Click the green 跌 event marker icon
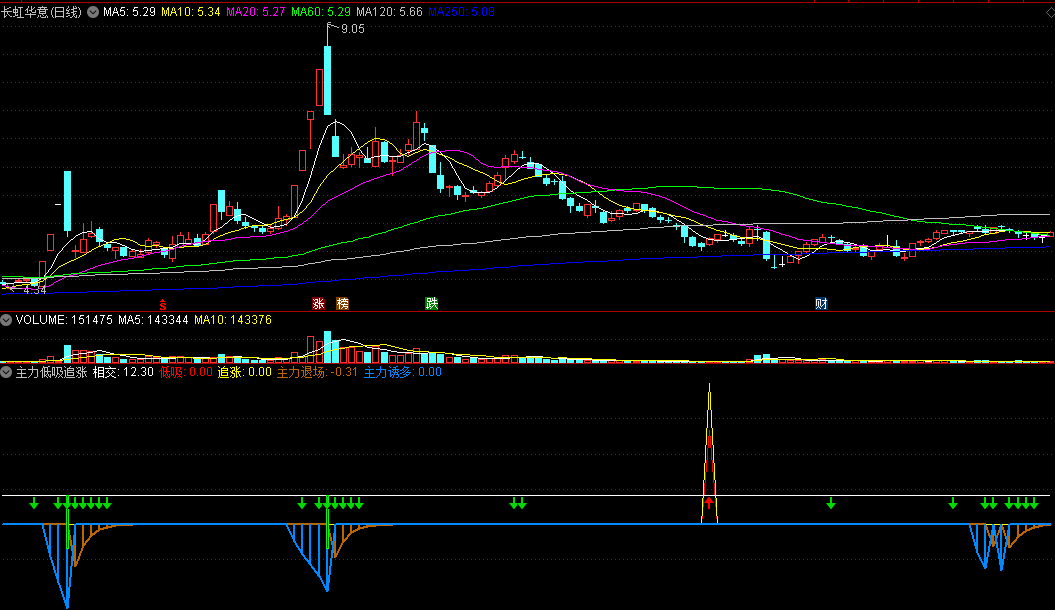Image resolution: width=1055 pixels, height=610 pixels. (431, 303)
